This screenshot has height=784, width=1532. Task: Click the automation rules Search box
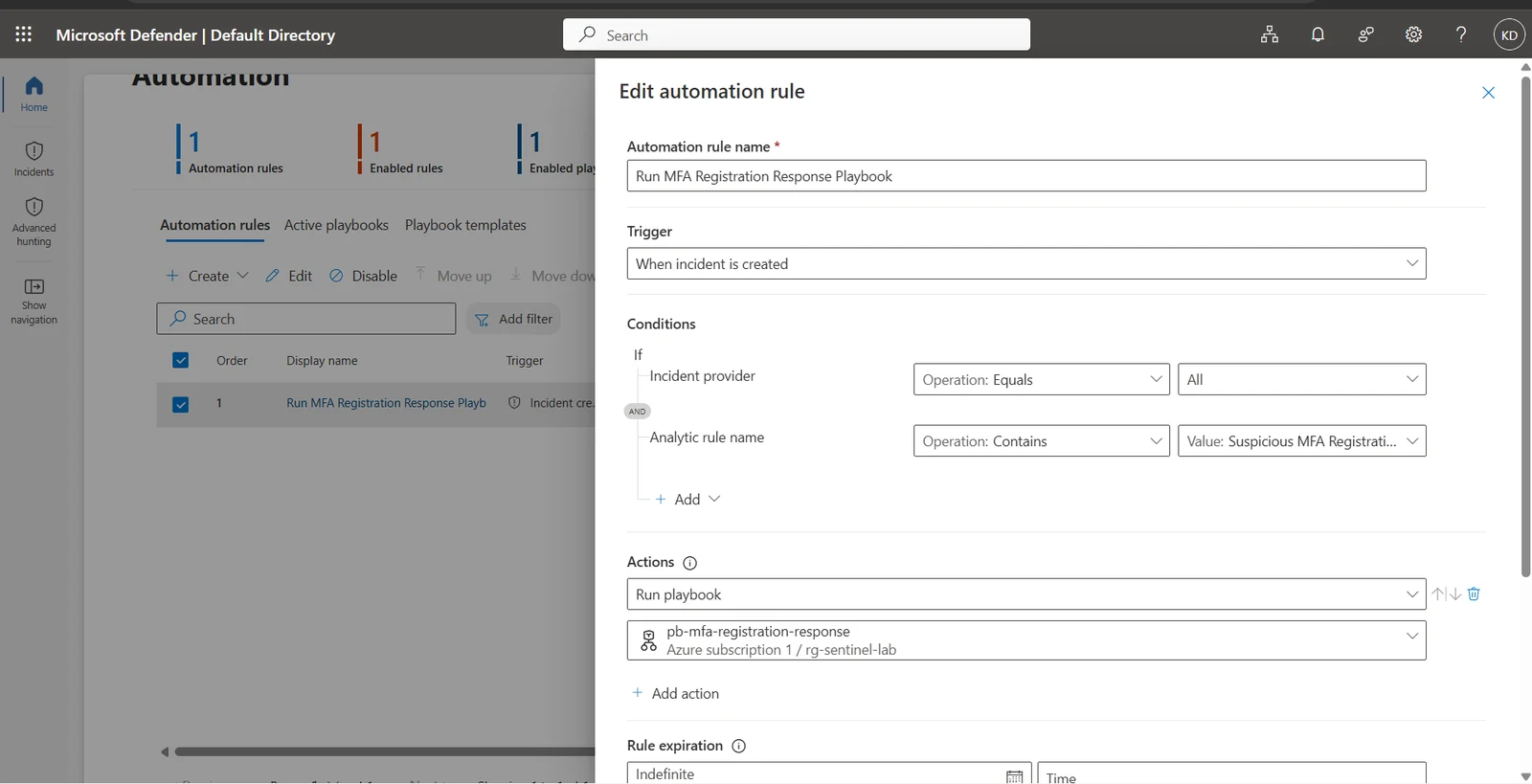306,319
